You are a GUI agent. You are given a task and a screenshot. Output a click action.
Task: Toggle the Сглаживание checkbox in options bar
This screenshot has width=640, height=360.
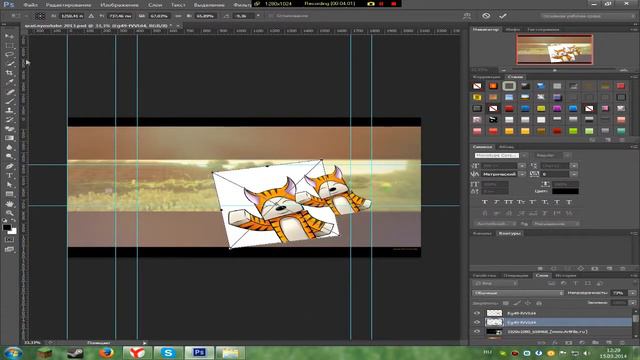click(x=271, y=16)
